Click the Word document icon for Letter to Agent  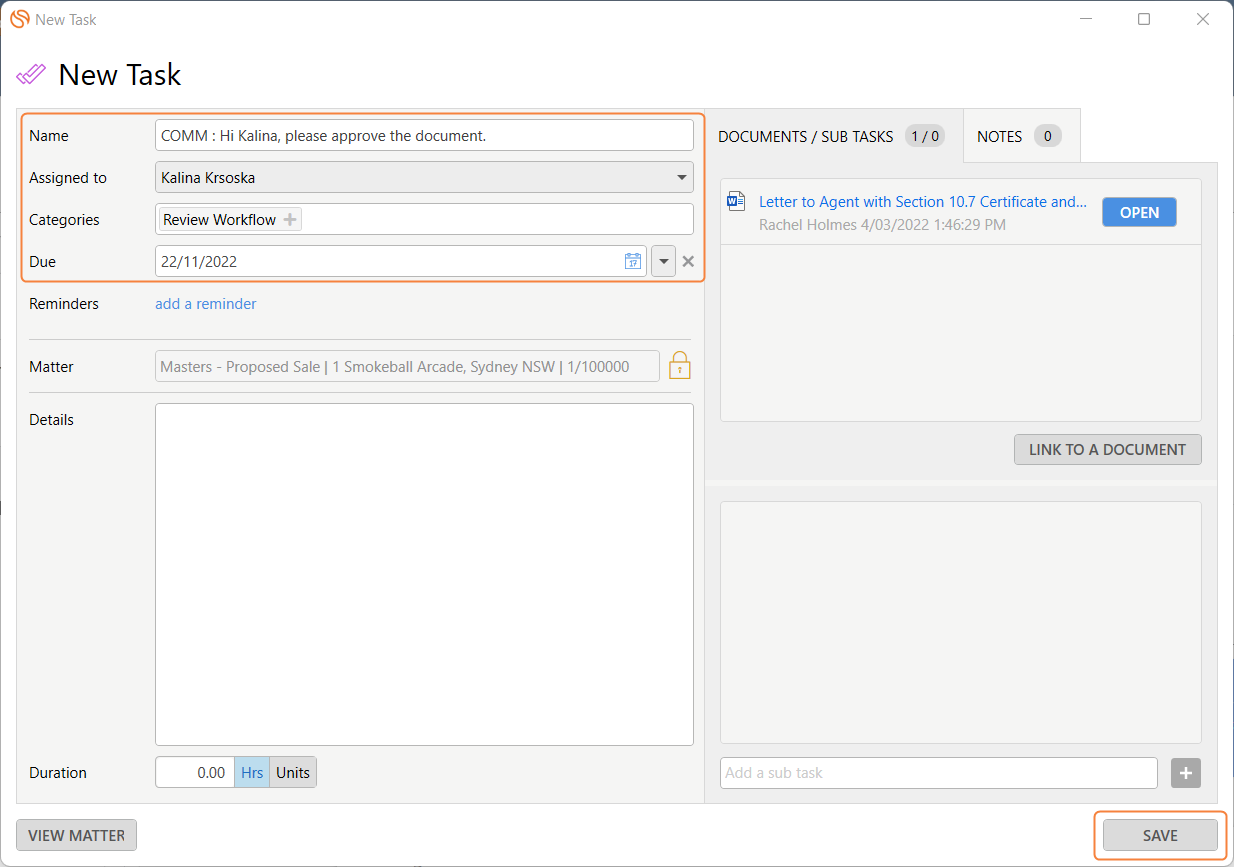[736, 202]
